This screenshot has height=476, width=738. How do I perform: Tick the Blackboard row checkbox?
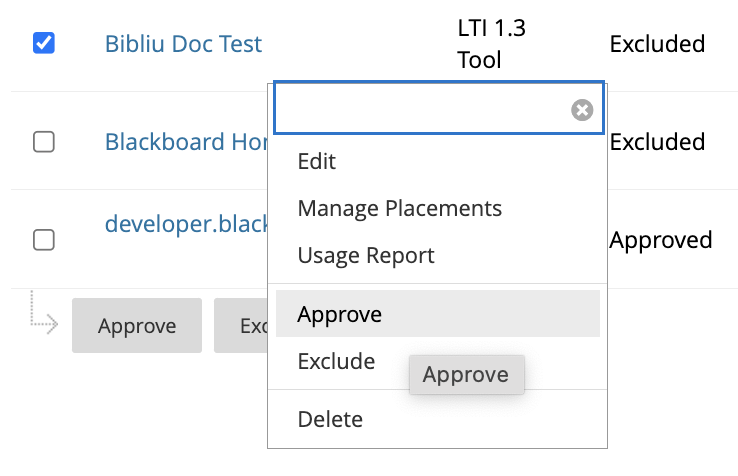pyautogui.click(x=44, y=142)
